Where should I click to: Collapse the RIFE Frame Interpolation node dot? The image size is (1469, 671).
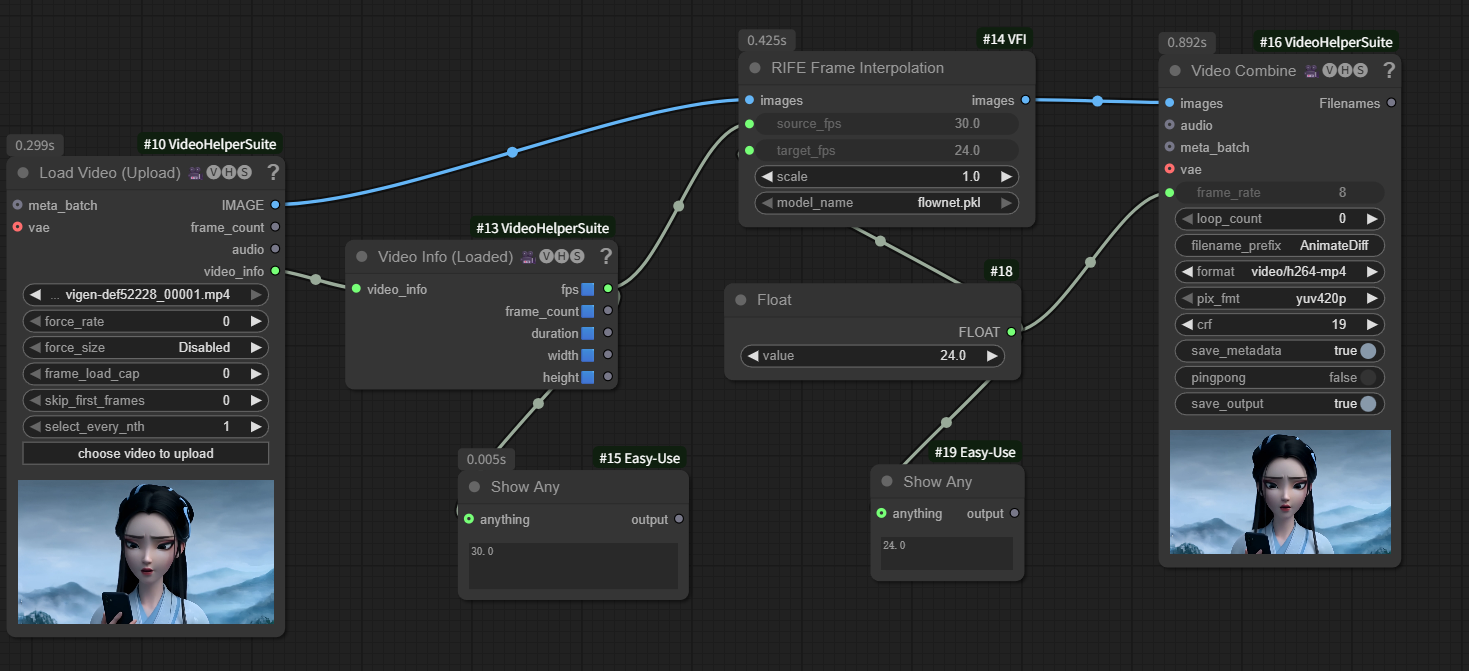point(755,68)
